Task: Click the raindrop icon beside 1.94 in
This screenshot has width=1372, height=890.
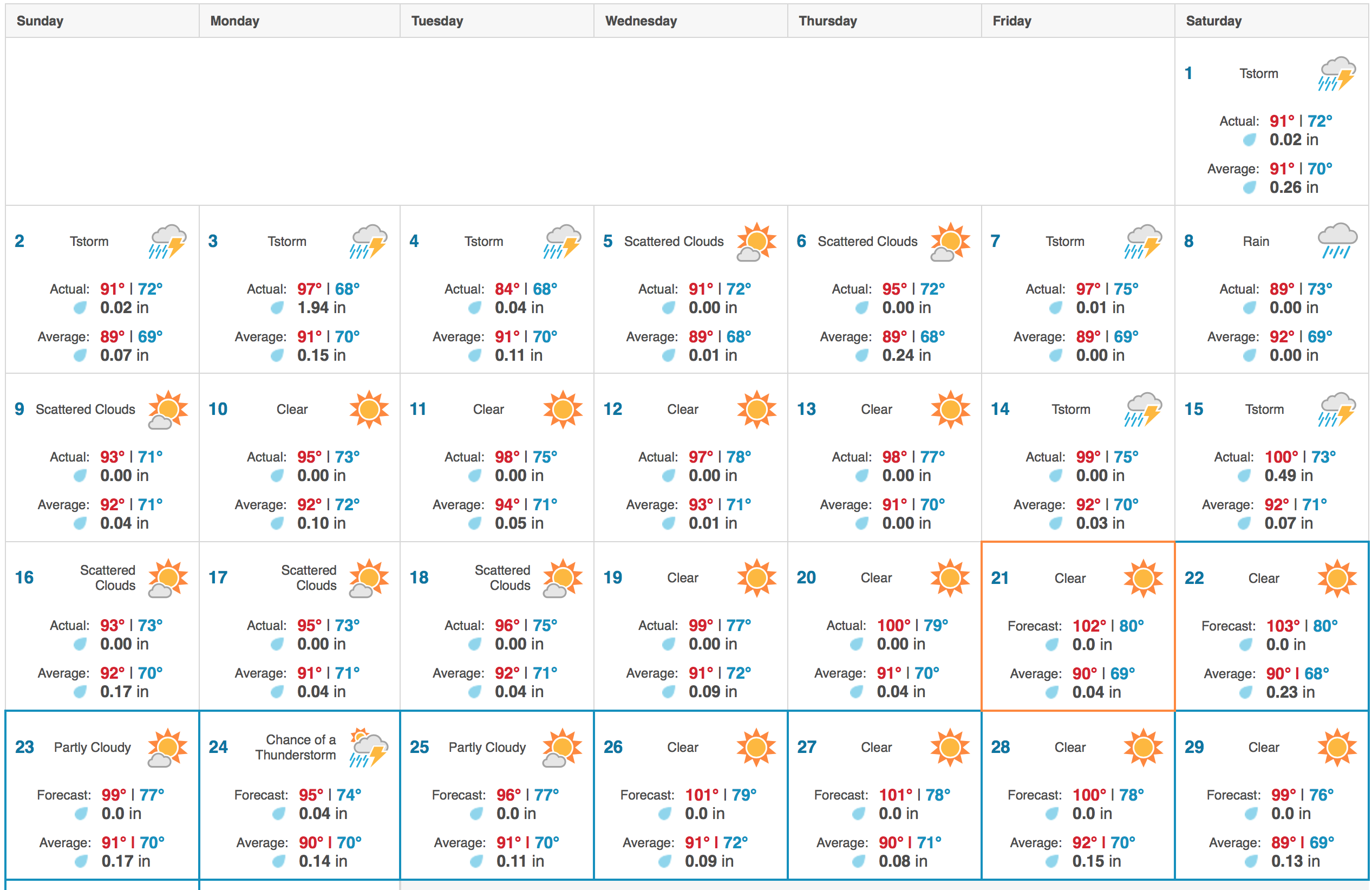Action: click(277, 308)
